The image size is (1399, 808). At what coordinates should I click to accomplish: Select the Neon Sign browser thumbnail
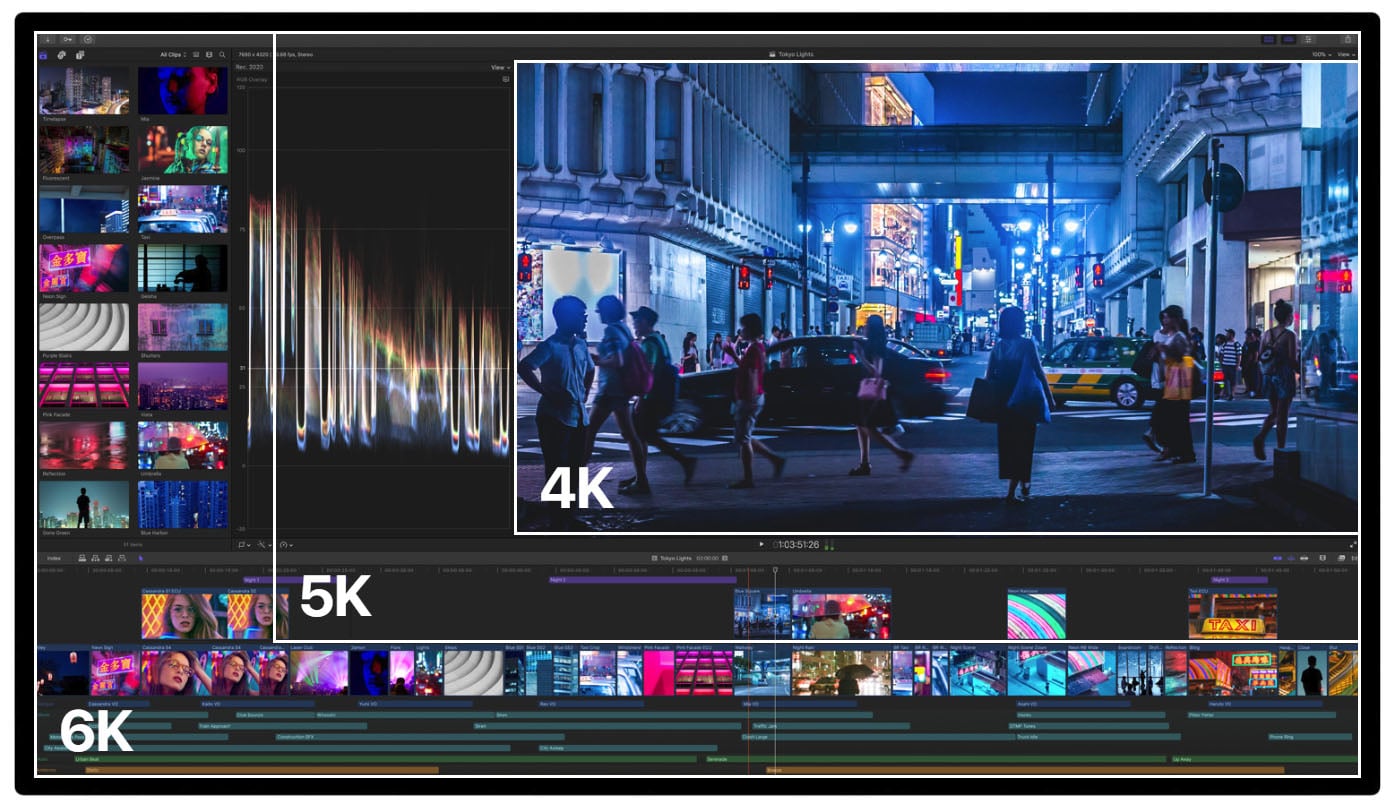coord(84,268)
